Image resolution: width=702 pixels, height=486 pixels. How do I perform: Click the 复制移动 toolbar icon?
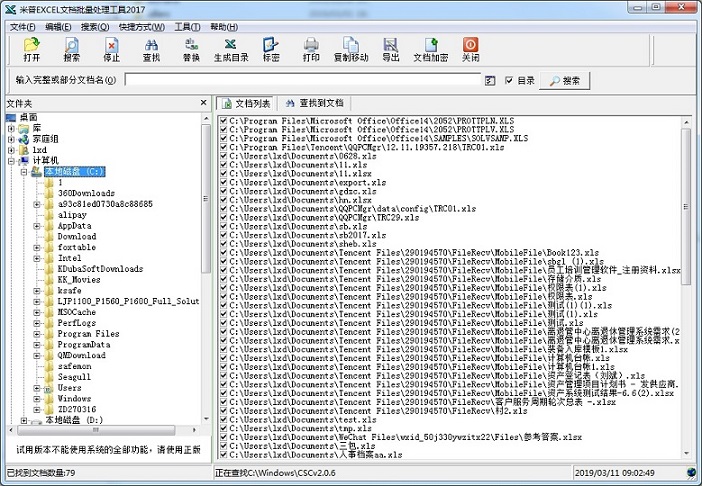point(351,49)
